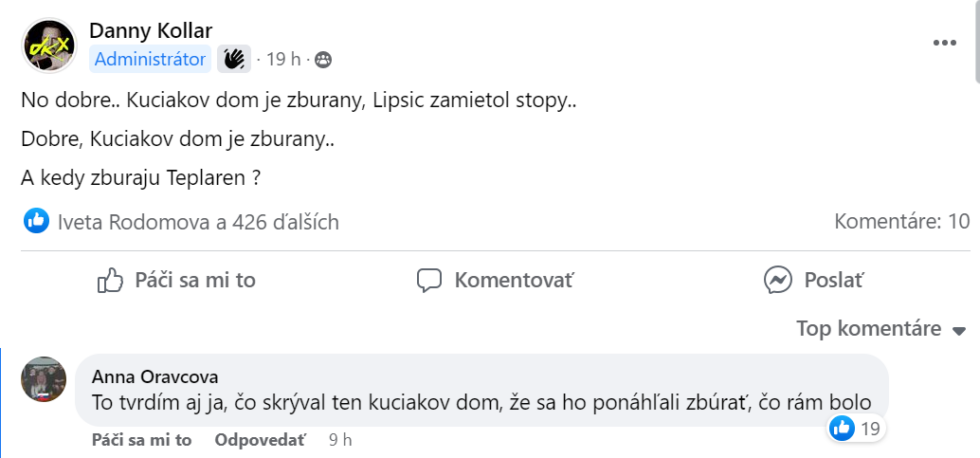The width and height of the screenshot is (980, 458).
Task: Toggle like on Anna Oravcova's comment
Action: click(141, 440)
